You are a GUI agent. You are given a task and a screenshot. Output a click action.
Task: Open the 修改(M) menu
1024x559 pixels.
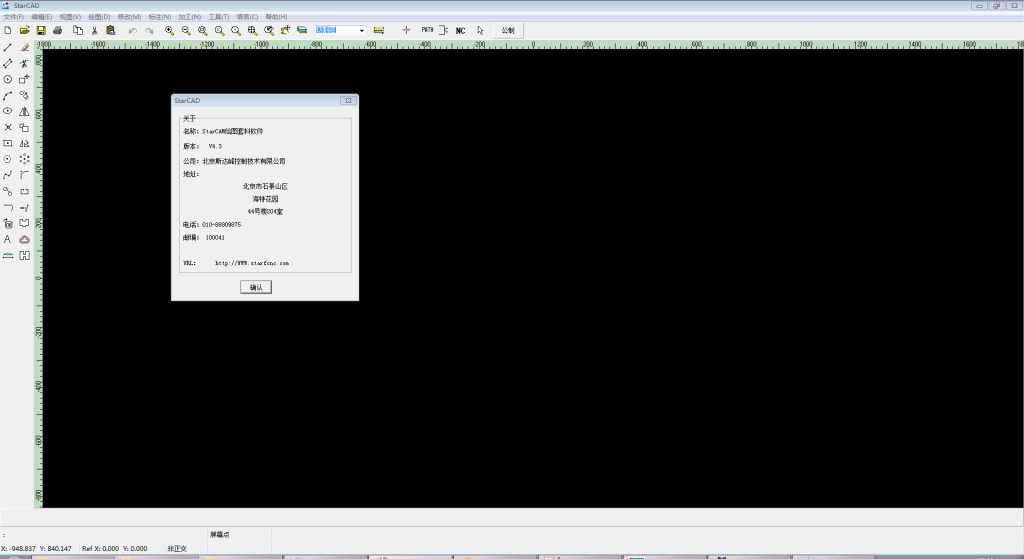129,17
